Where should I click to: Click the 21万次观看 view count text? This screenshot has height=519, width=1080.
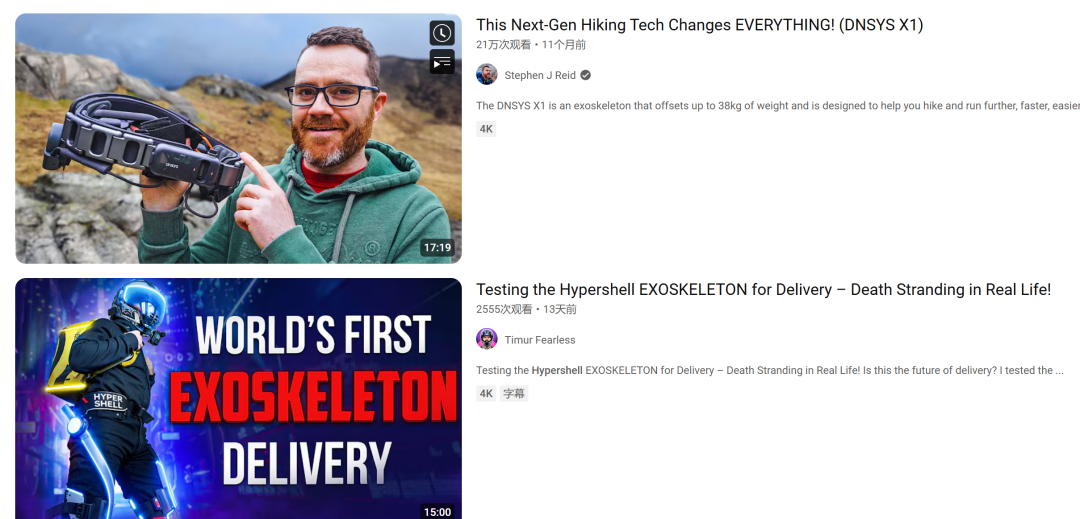tap(503, 45)
